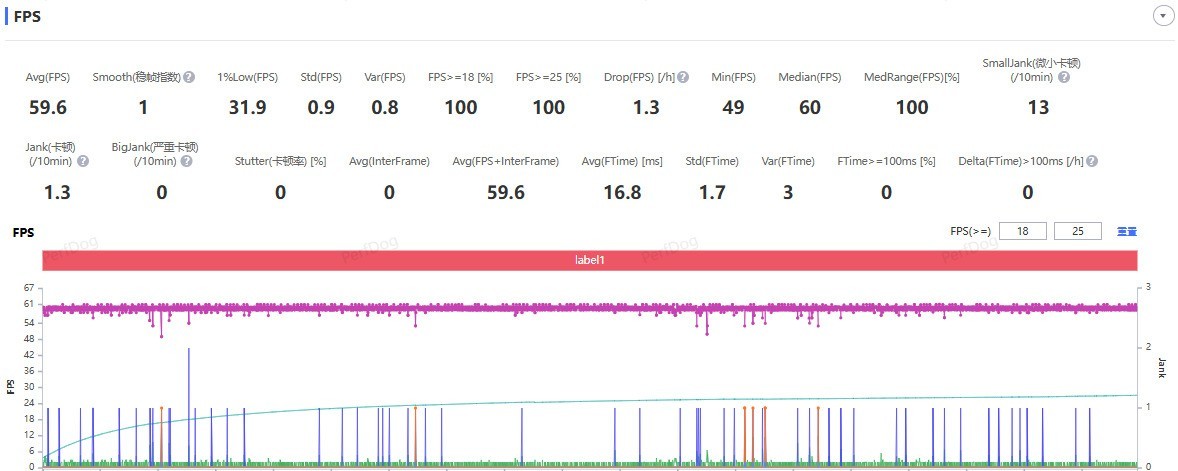1178x471 pixels.
Task: Click the Avg(FTime) [ms] value 16.8
Action: pyautogui.click(x=622, y=192)
